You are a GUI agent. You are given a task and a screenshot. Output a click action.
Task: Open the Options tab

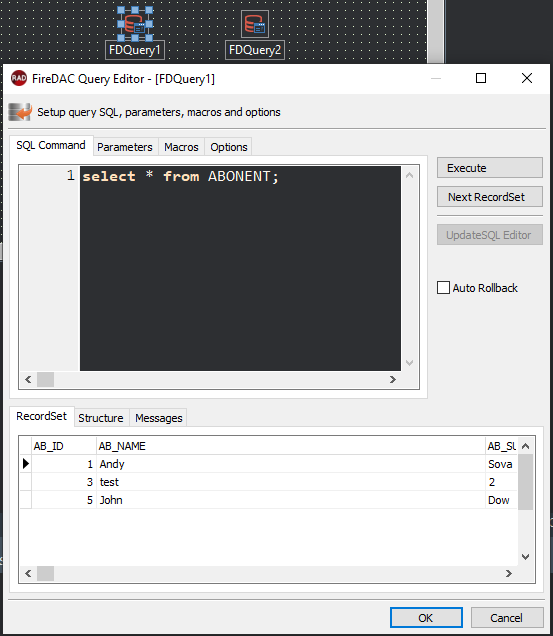tap(228, 147)
